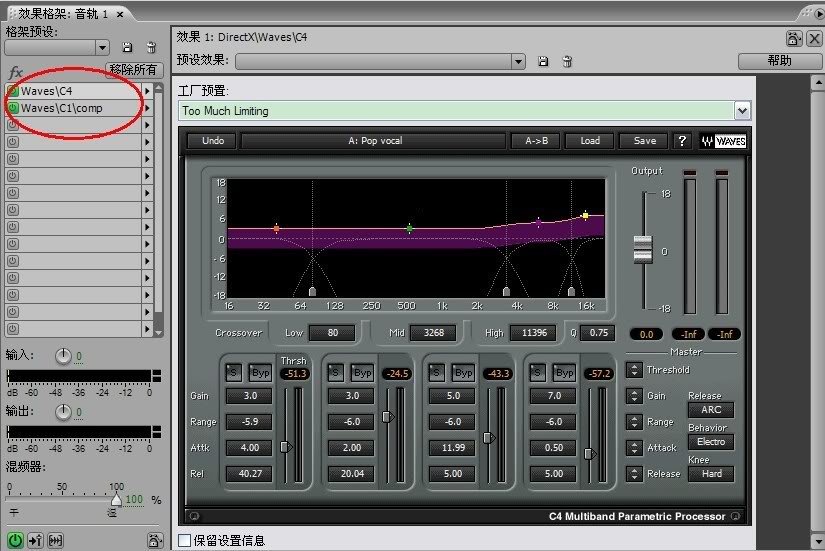Delete the rack preset with trash icon
This screenshot has width=825, height=551.
pyautogui.click(x=151, y=47)
